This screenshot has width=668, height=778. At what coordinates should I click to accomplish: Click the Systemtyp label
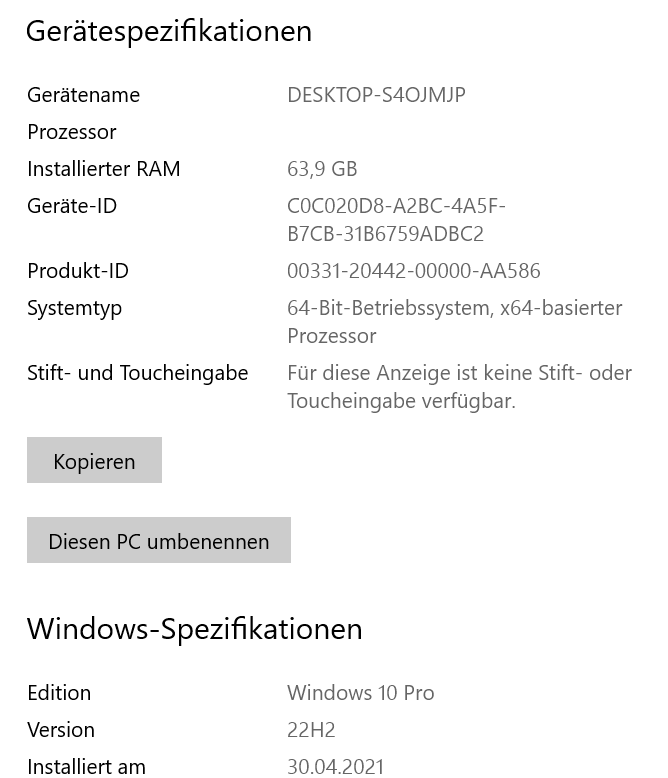(x=75, y=308)
